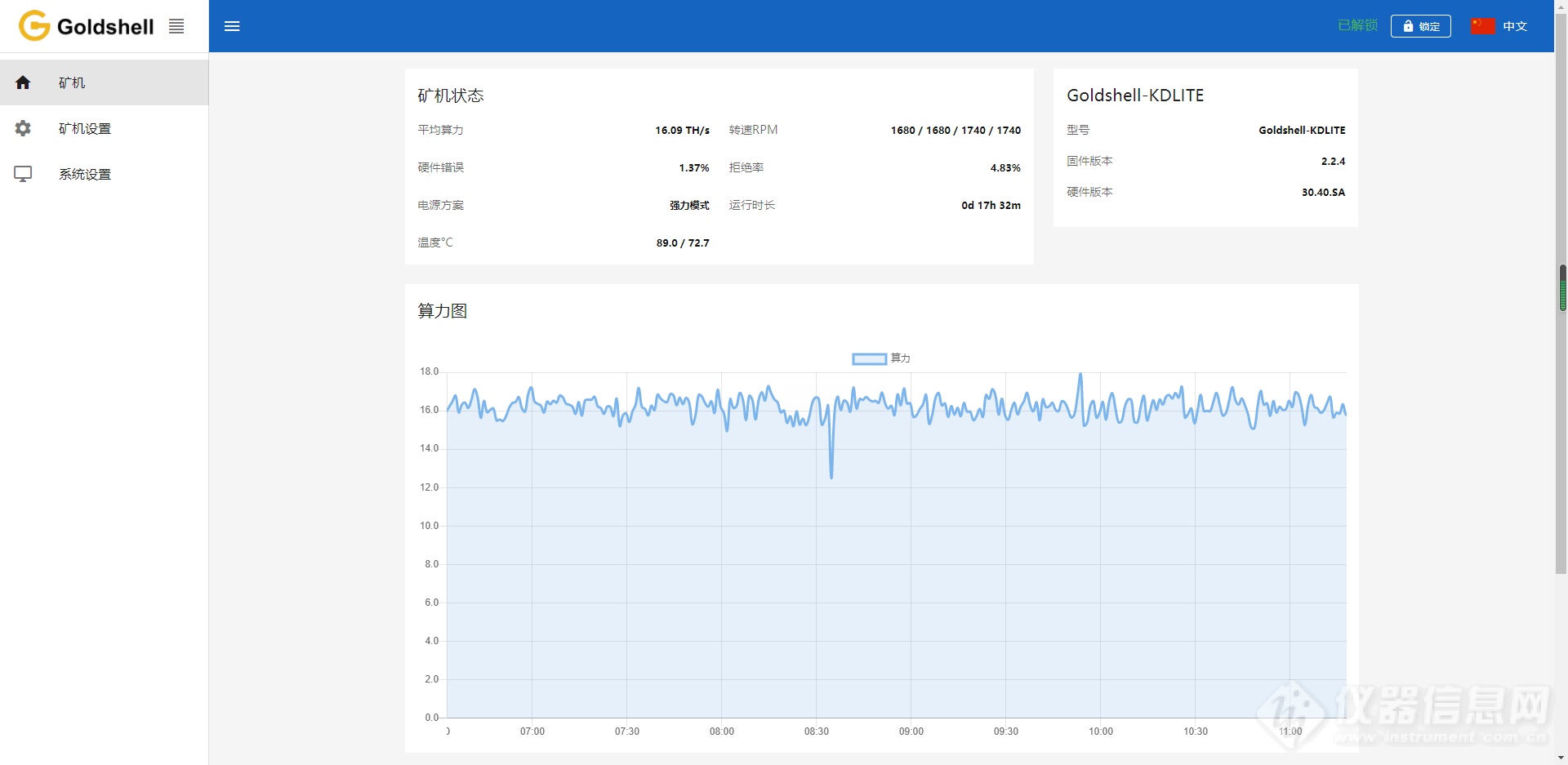Click the hashrate peak near 10:00 on chart
Viewport: 1568px width, 765px height.
pos(1080,375)
